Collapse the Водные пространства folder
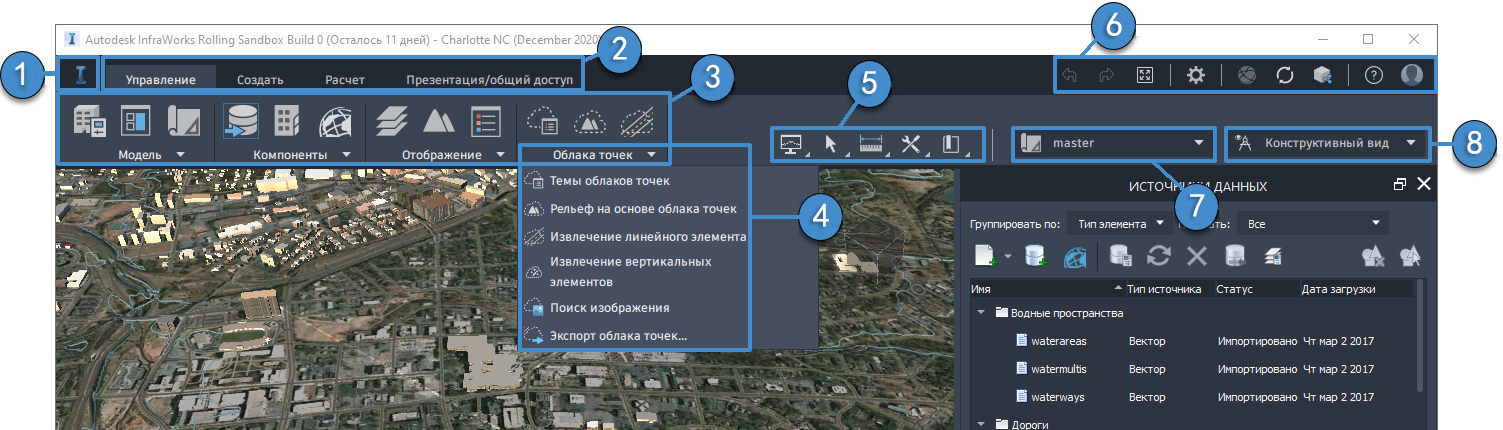This screenshot has height=430, width=1503. (x=980, y=313)
